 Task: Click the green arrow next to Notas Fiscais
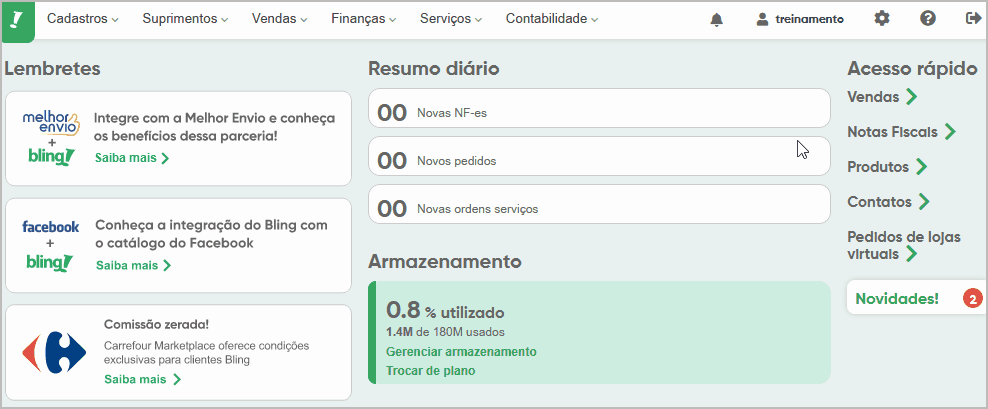point(950,132)
